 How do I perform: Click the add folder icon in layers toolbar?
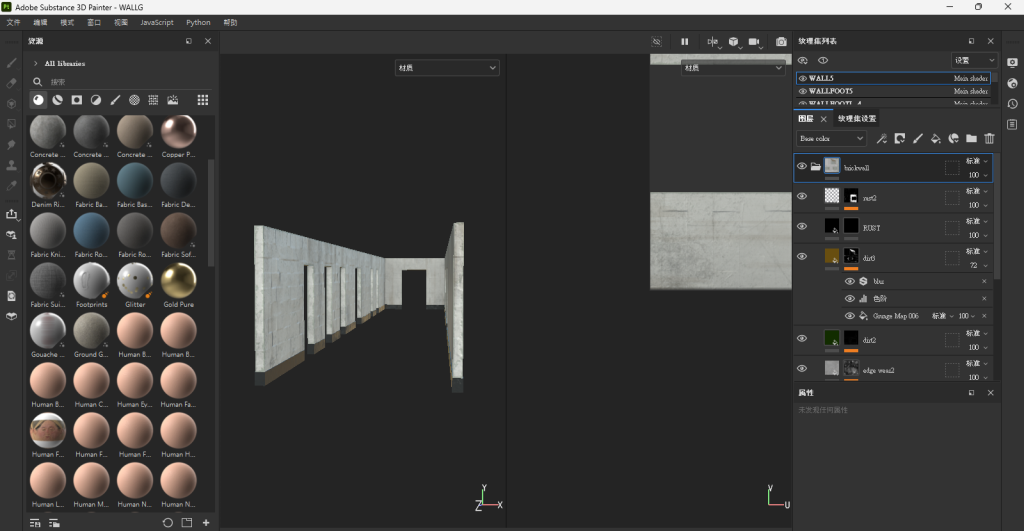[x=971, y=139]
